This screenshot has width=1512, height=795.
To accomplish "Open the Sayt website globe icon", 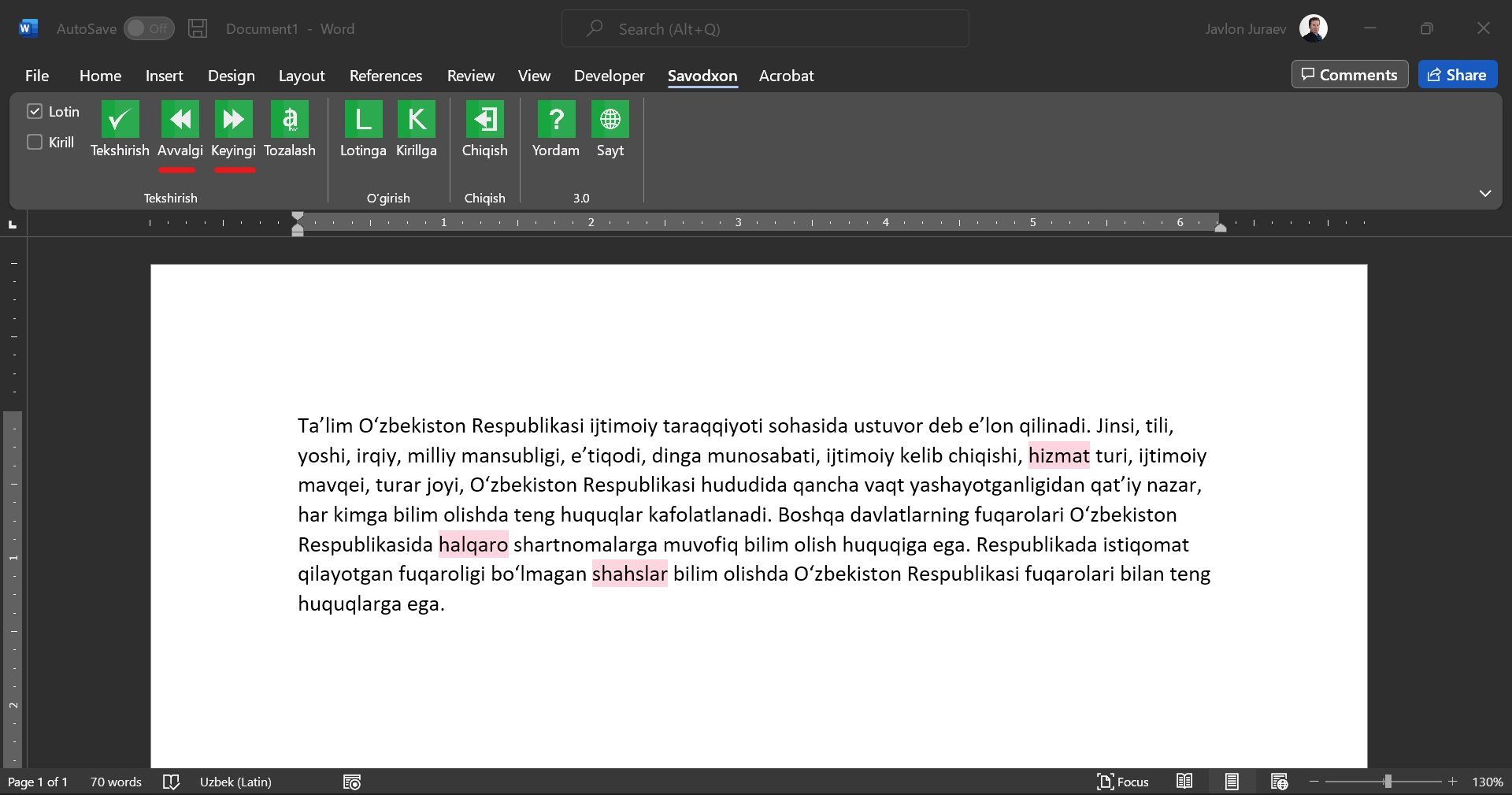I will 610,120.
